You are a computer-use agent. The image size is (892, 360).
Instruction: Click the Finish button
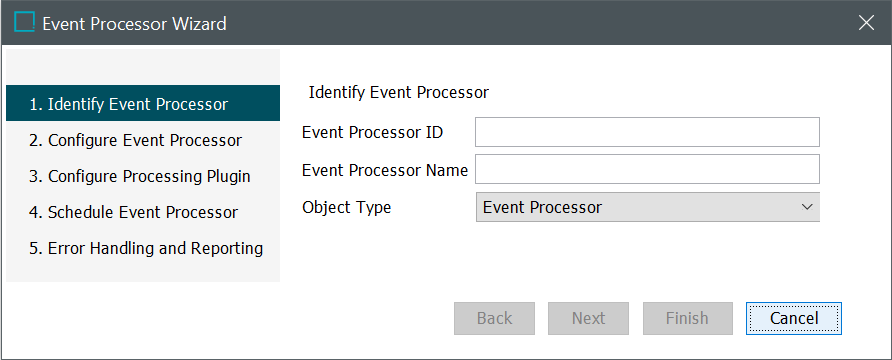[687, 318]
